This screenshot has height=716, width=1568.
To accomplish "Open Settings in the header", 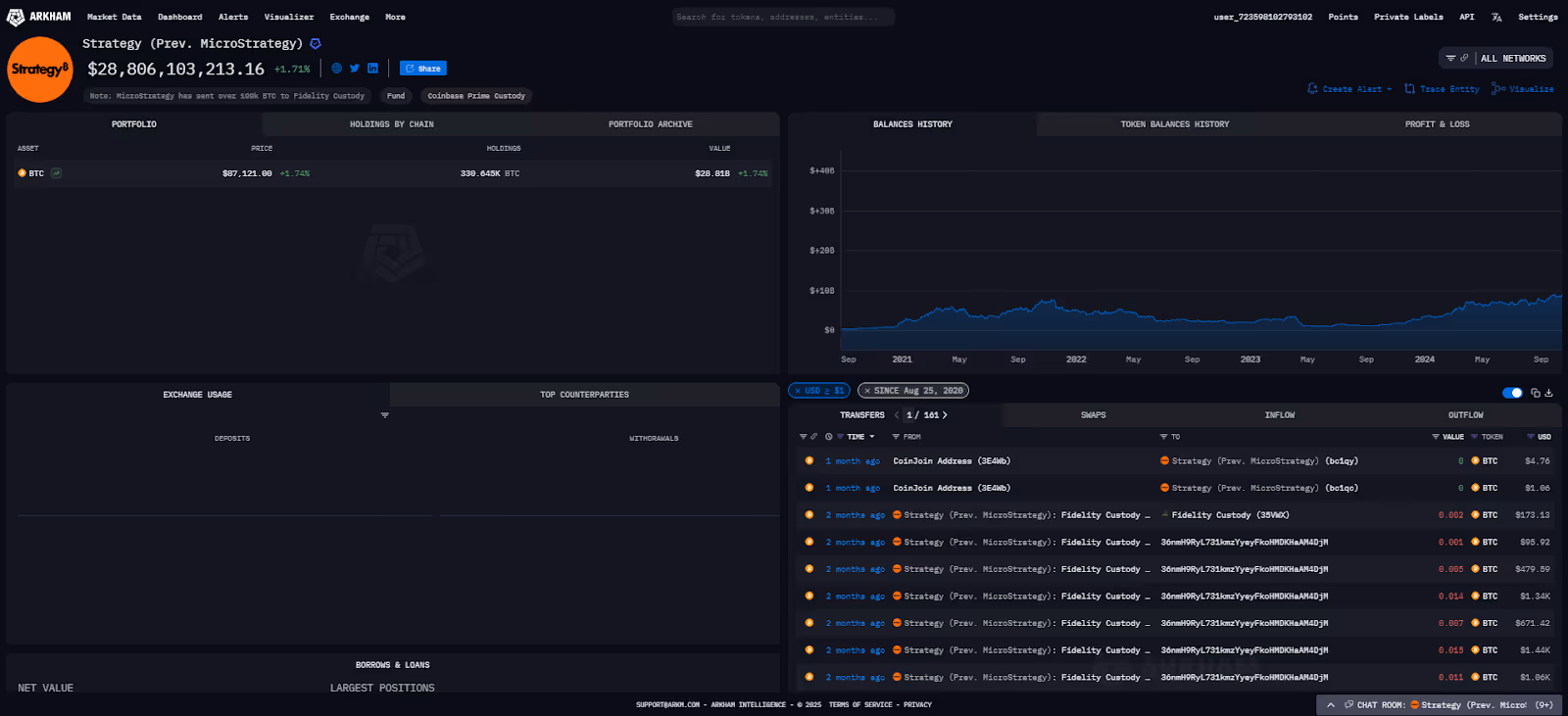I will click(x=1538, y=17).
